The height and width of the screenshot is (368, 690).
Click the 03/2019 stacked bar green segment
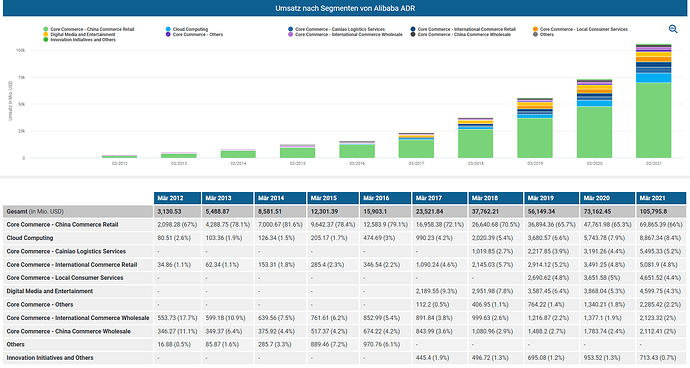535,138
